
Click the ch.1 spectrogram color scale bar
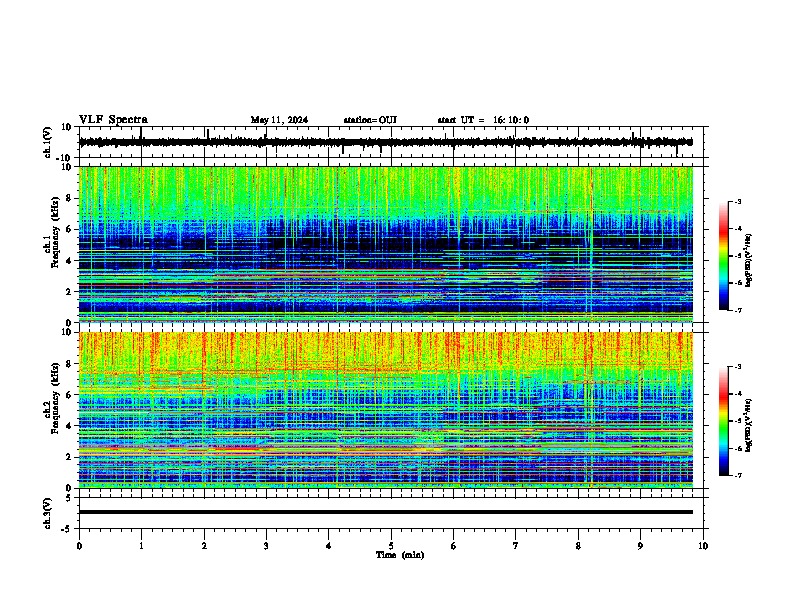(x=723, y=256)
